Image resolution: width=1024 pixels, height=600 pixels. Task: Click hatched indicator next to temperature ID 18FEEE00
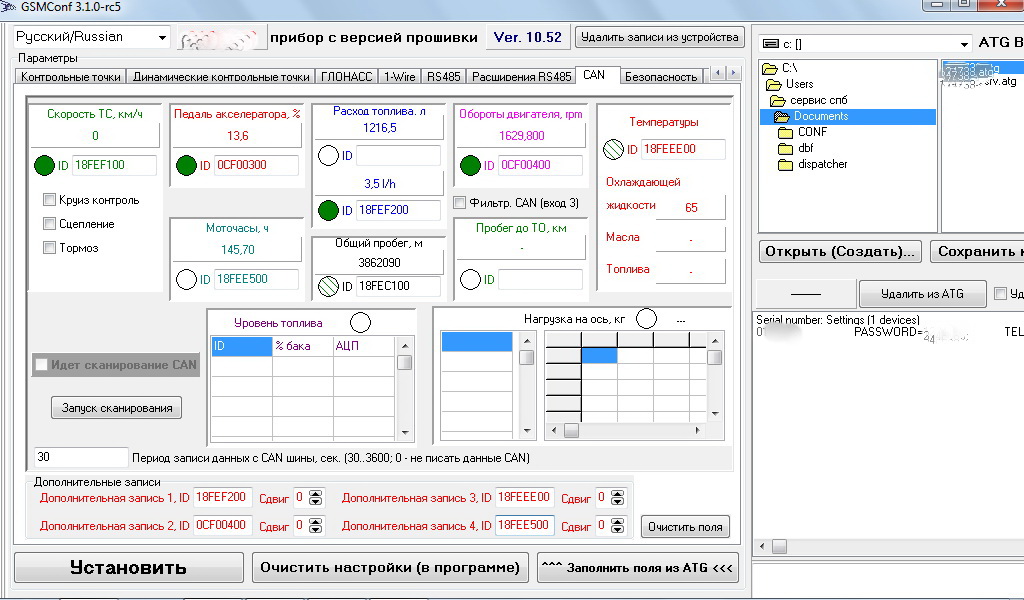613,149
